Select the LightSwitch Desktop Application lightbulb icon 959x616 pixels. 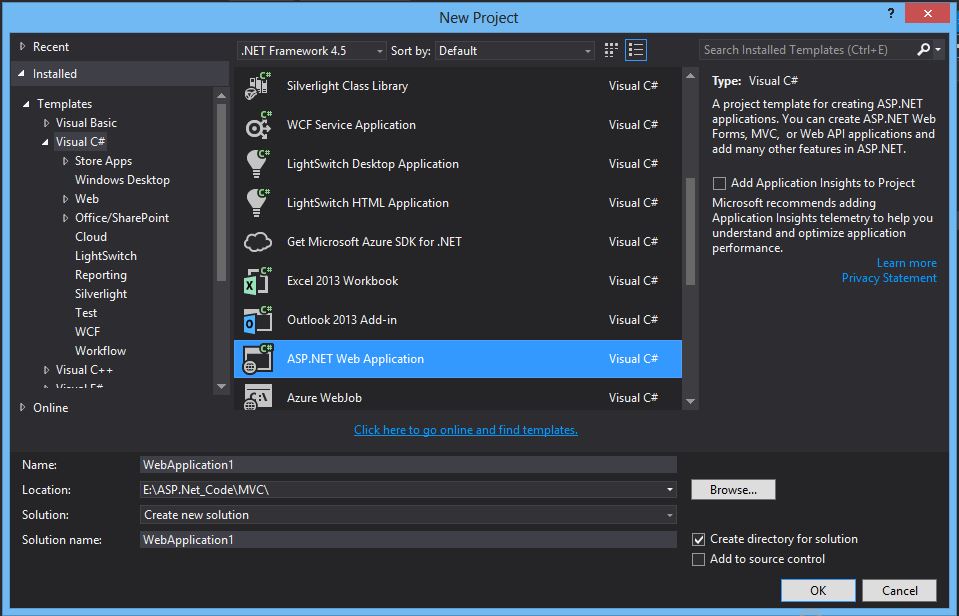(258, 164)
